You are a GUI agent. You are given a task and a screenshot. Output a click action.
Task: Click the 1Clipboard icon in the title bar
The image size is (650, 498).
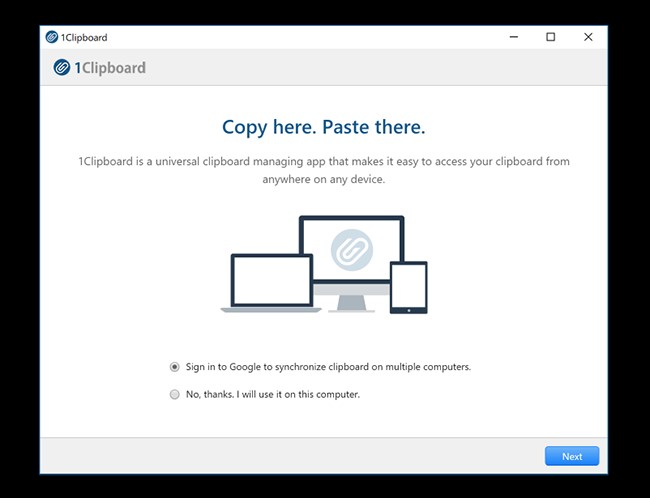coord(52,37)
